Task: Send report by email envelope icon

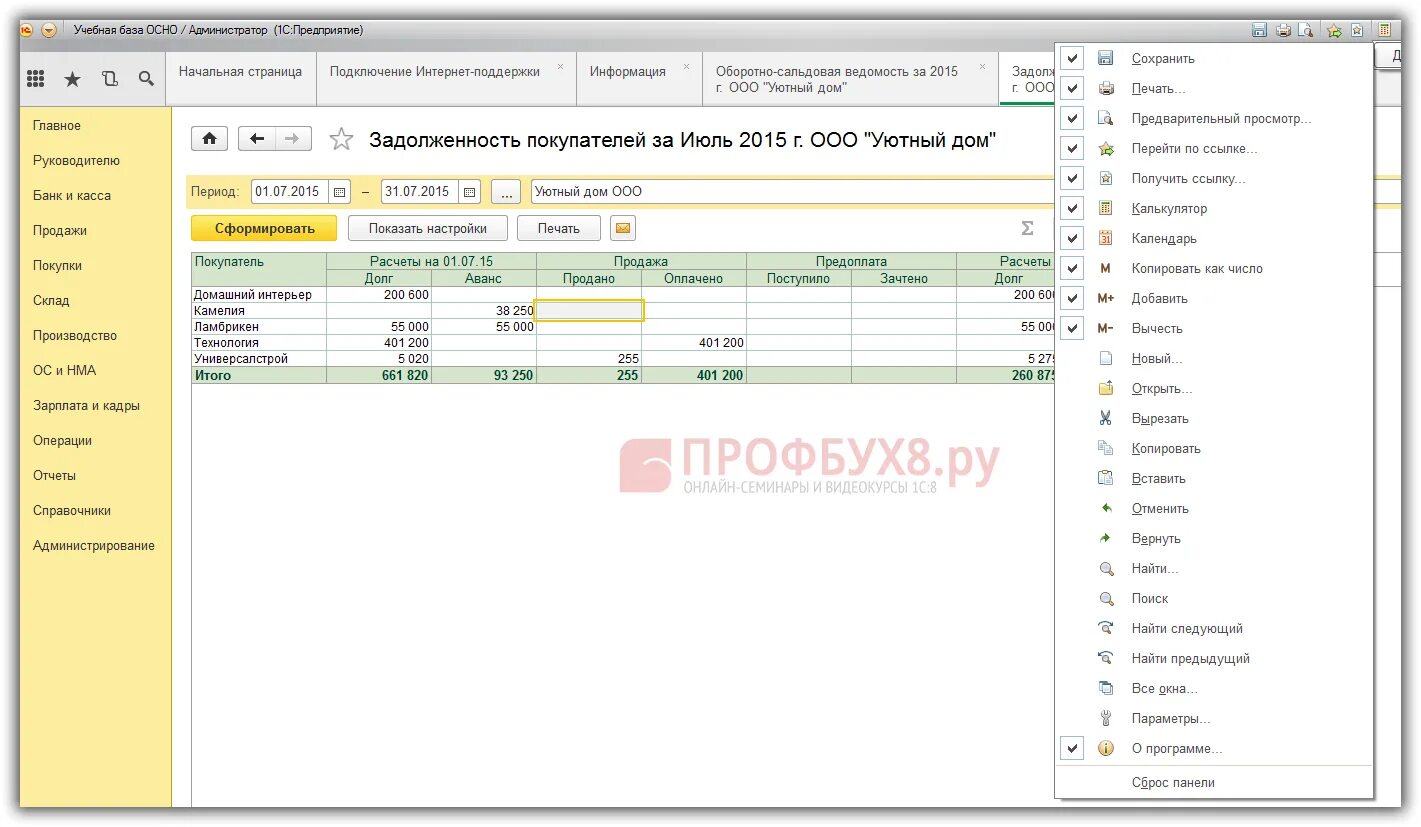Action: (x=622, y=228)
